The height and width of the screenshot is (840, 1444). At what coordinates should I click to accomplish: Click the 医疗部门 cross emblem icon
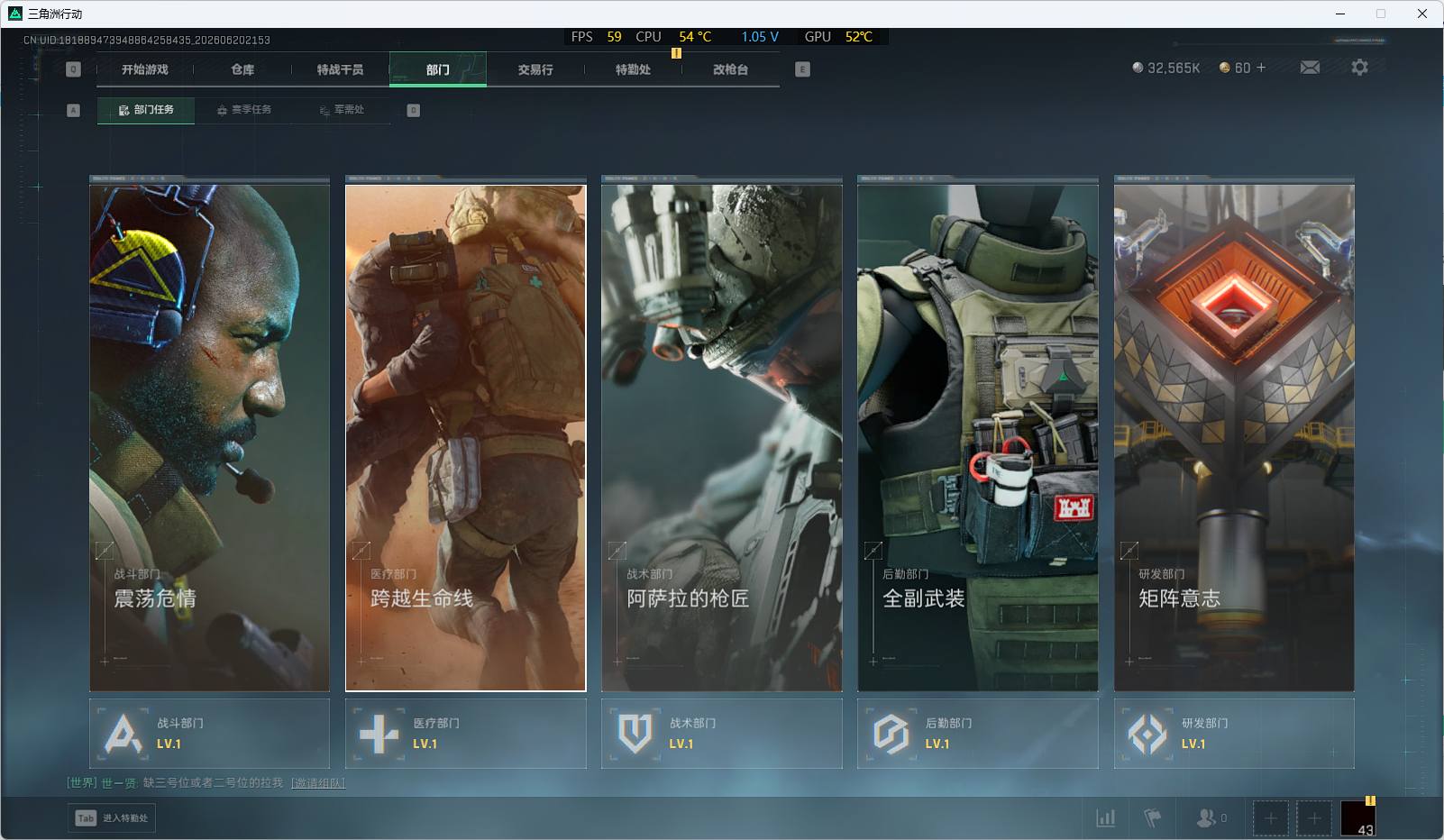379,734
